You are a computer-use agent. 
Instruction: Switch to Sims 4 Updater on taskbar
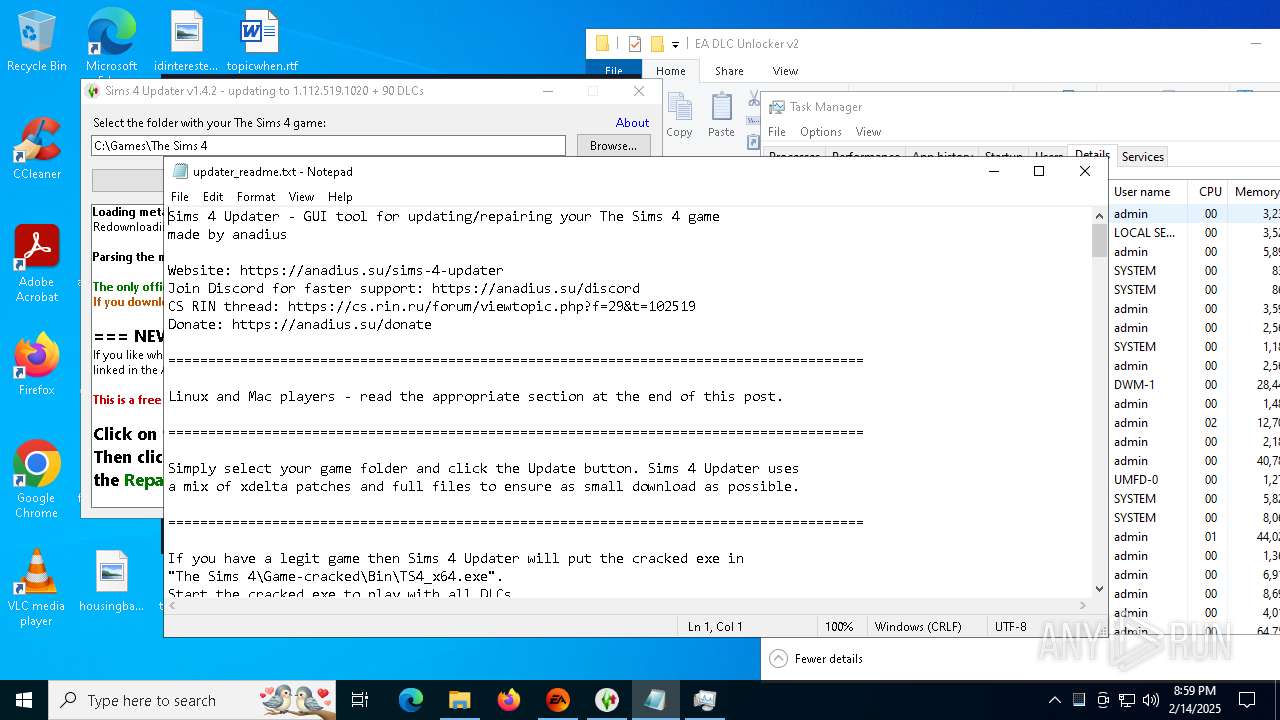606,700
